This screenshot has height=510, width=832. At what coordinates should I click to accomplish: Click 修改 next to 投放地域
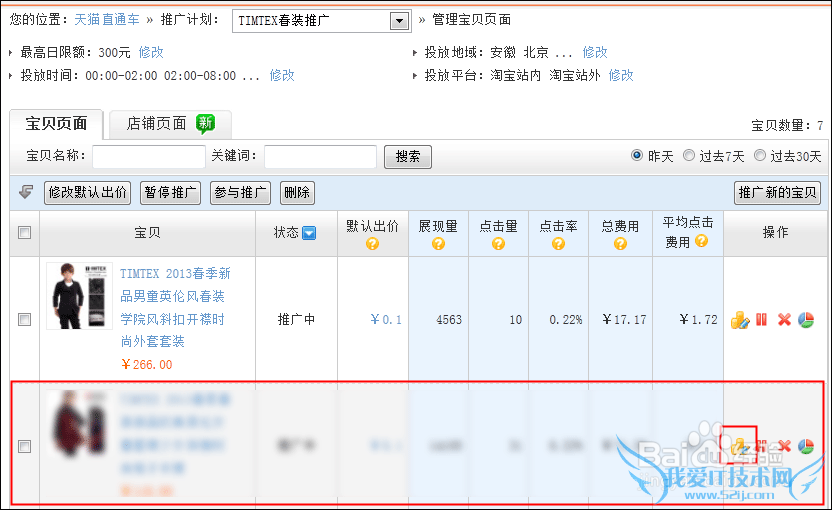tap(595, 53)
